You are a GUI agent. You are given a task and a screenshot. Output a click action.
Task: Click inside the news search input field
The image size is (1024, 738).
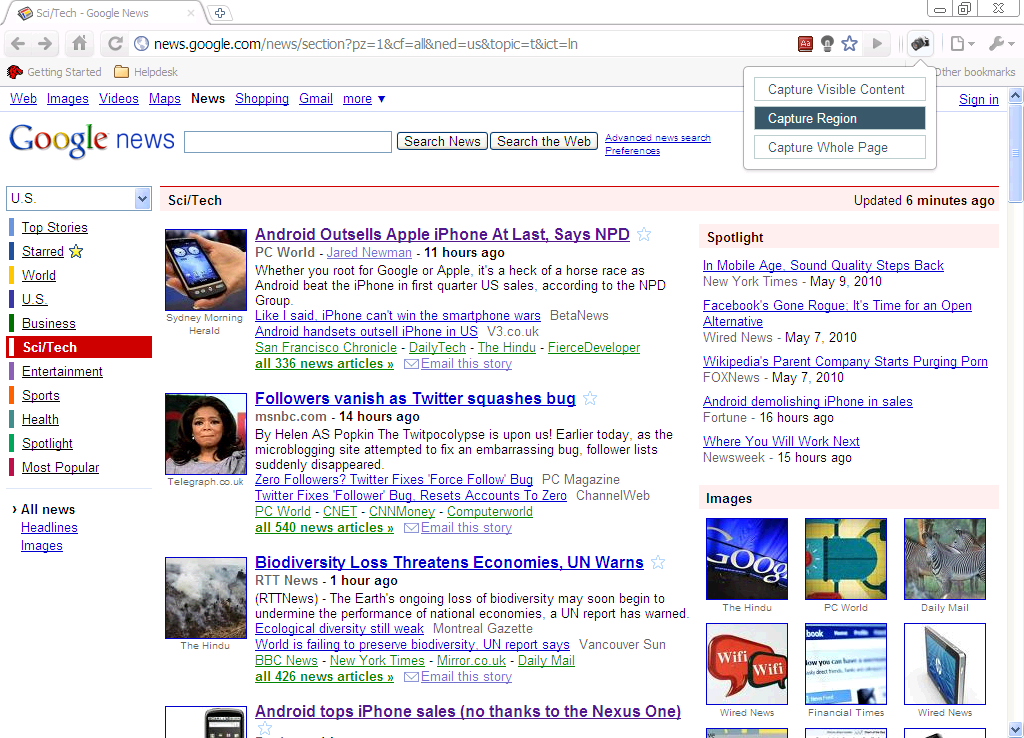[287, 141]
